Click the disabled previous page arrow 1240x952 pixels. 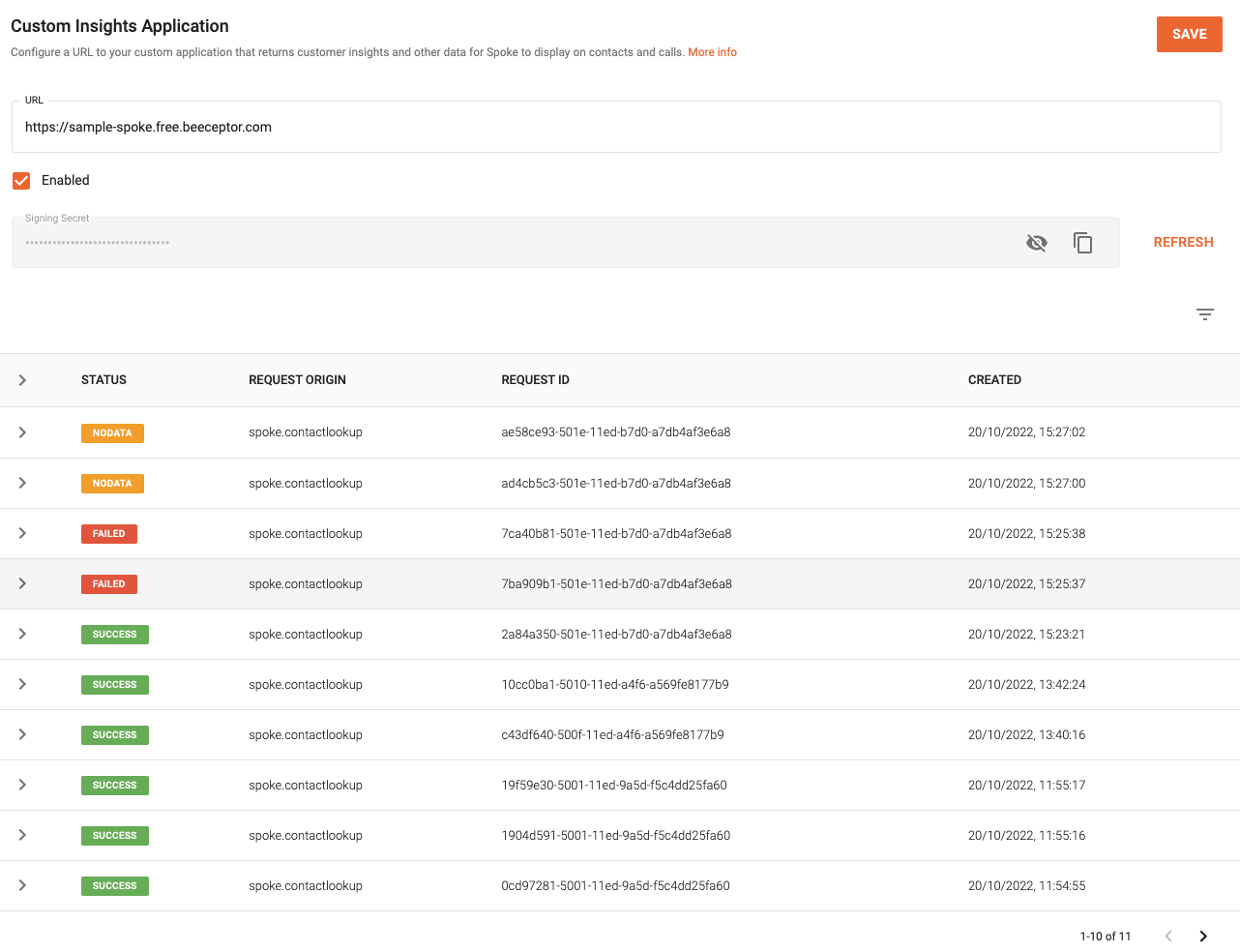tap(1167, 936)
